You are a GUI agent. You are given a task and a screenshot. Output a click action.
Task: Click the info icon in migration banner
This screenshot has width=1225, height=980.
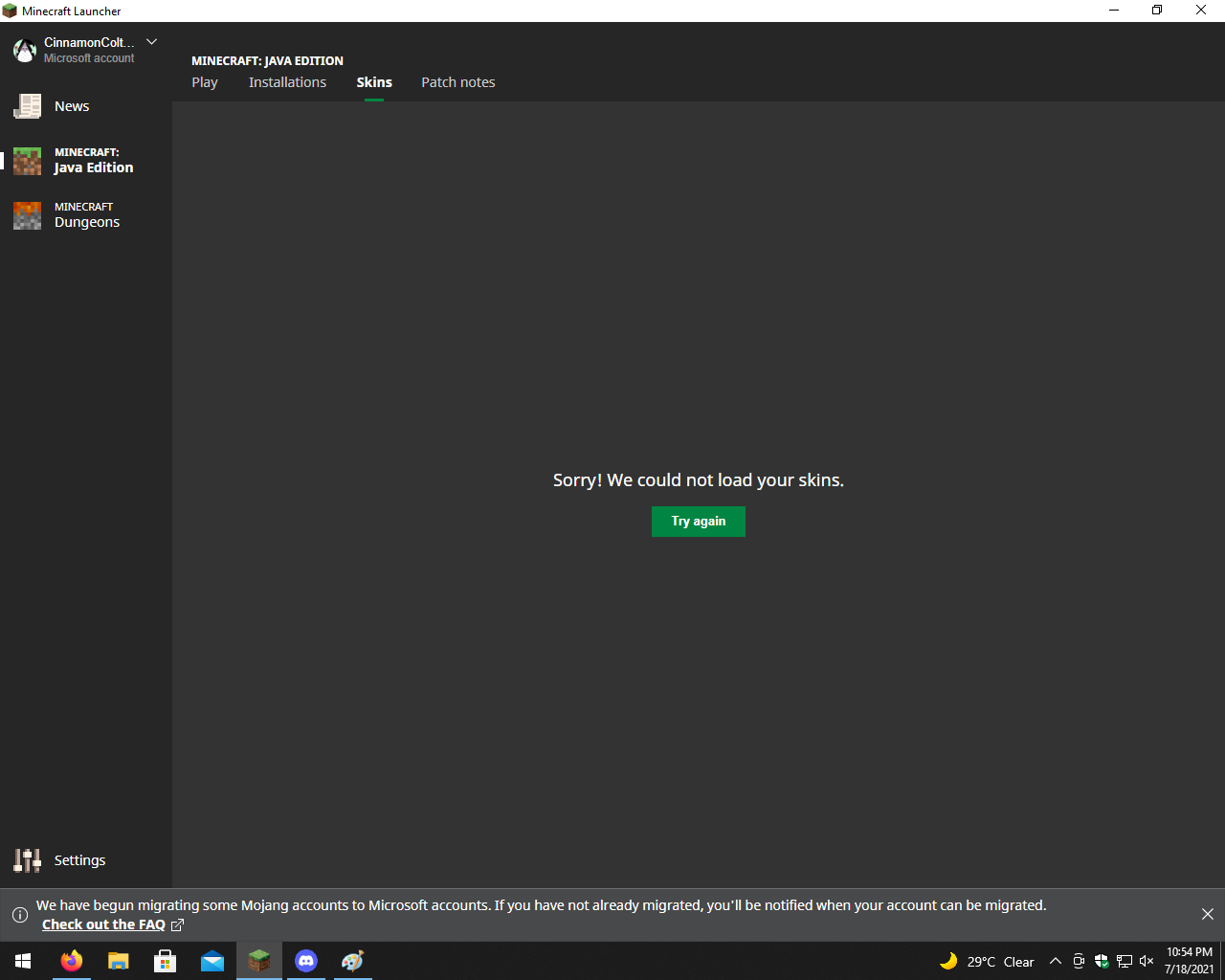19,915
